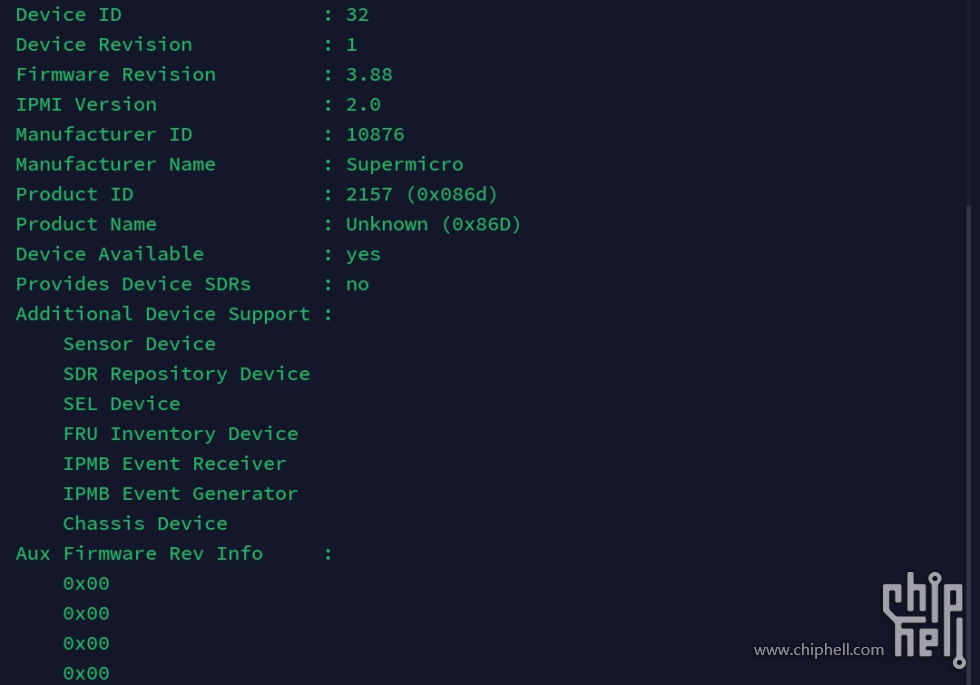Click the Sensor Device line

139,344
